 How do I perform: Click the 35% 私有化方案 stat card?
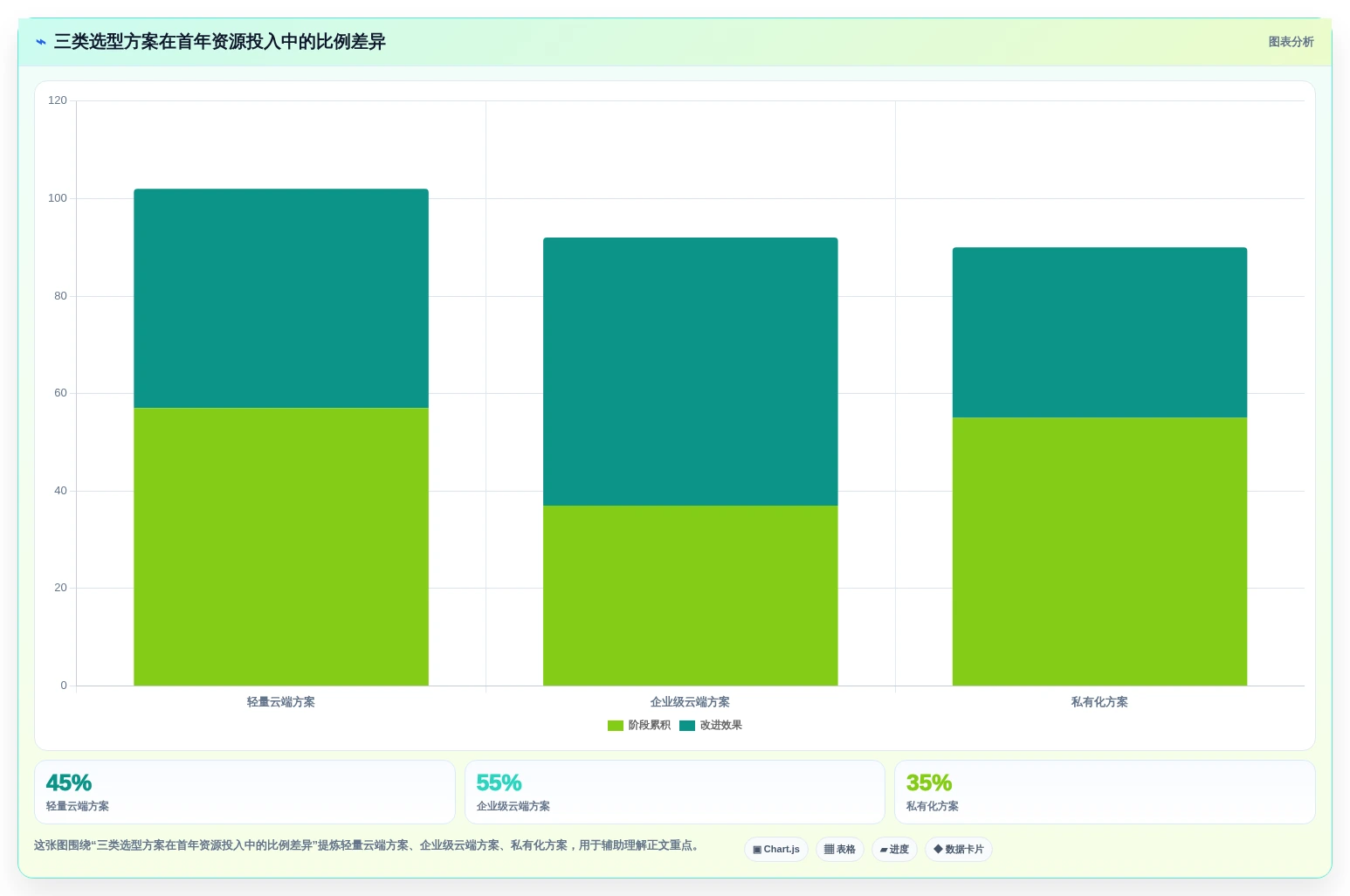coord(1105,792)
